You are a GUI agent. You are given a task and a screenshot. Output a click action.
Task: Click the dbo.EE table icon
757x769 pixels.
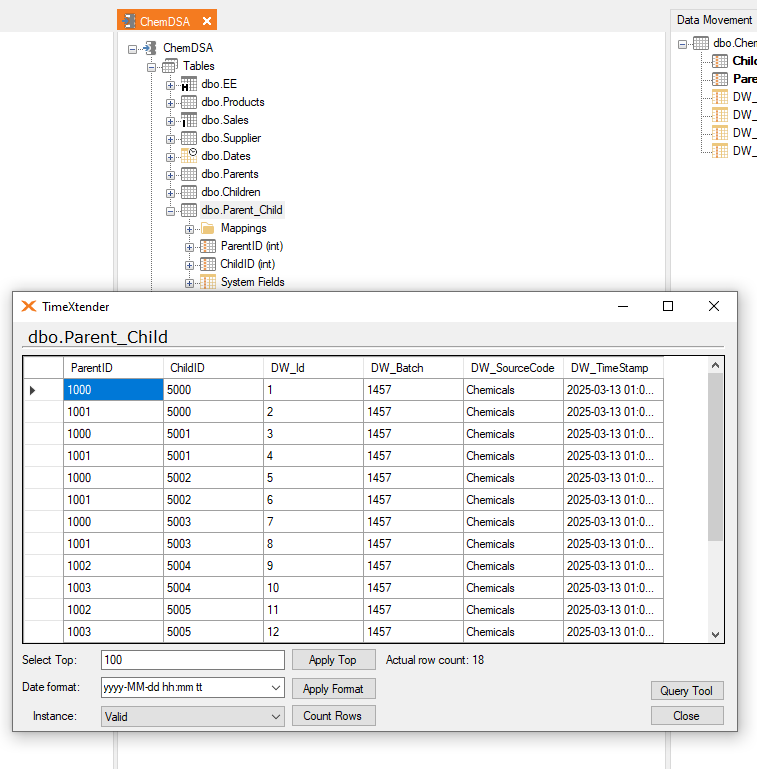189,84
